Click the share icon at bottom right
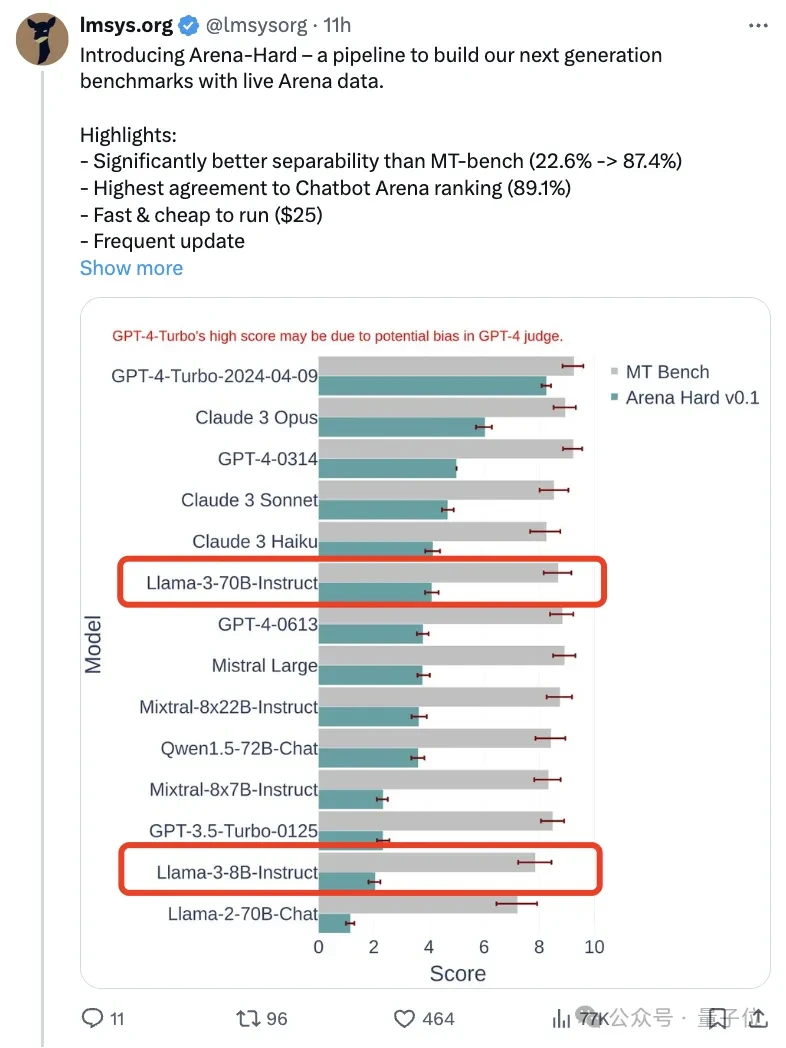 (759, 1018)
